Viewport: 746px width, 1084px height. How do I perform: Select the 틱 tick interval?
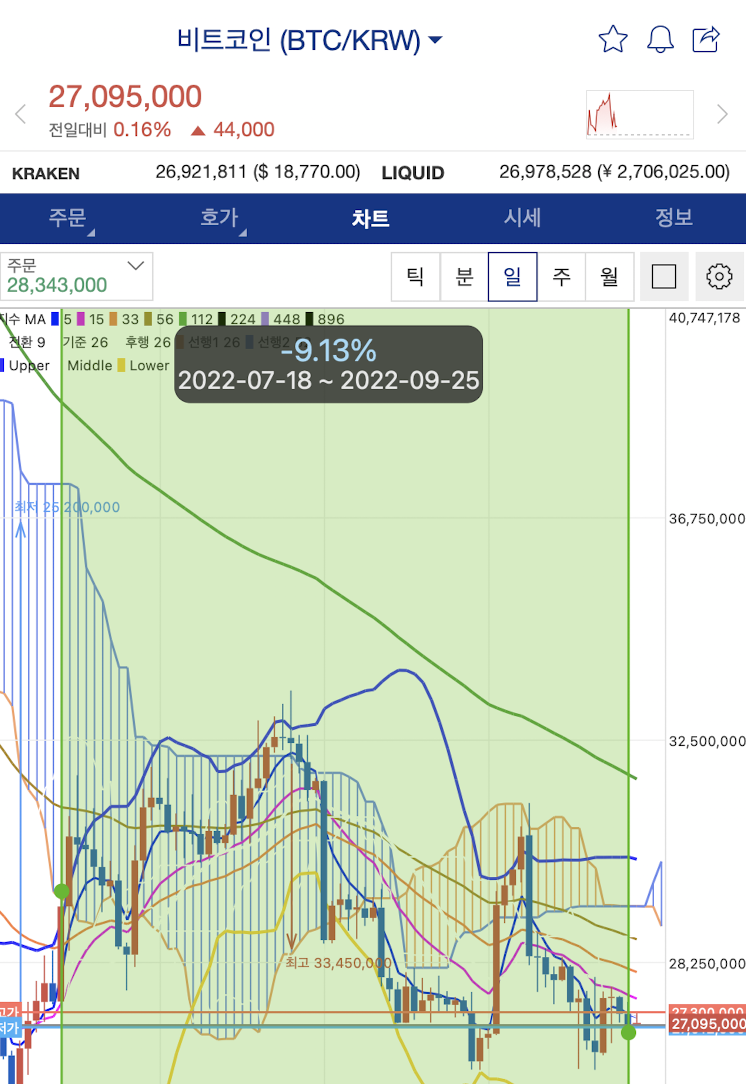point(416,277)
